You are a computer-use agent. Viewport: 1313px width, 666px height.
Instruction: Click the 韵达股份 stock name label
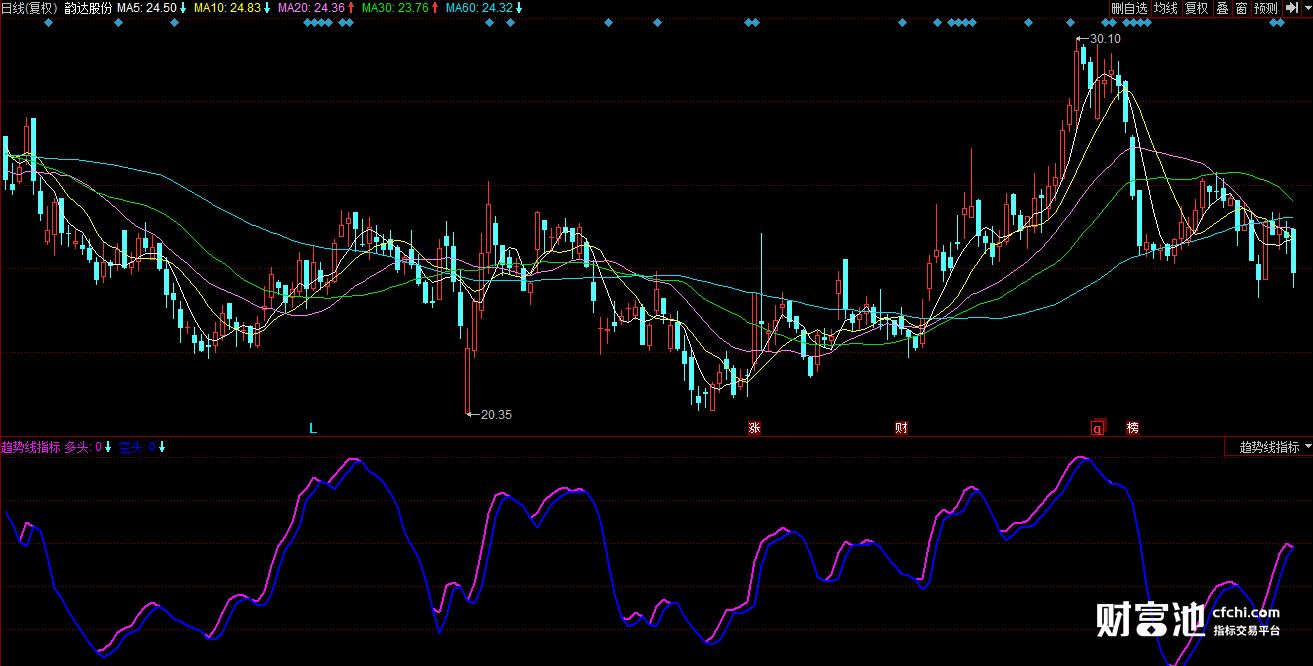88,8
